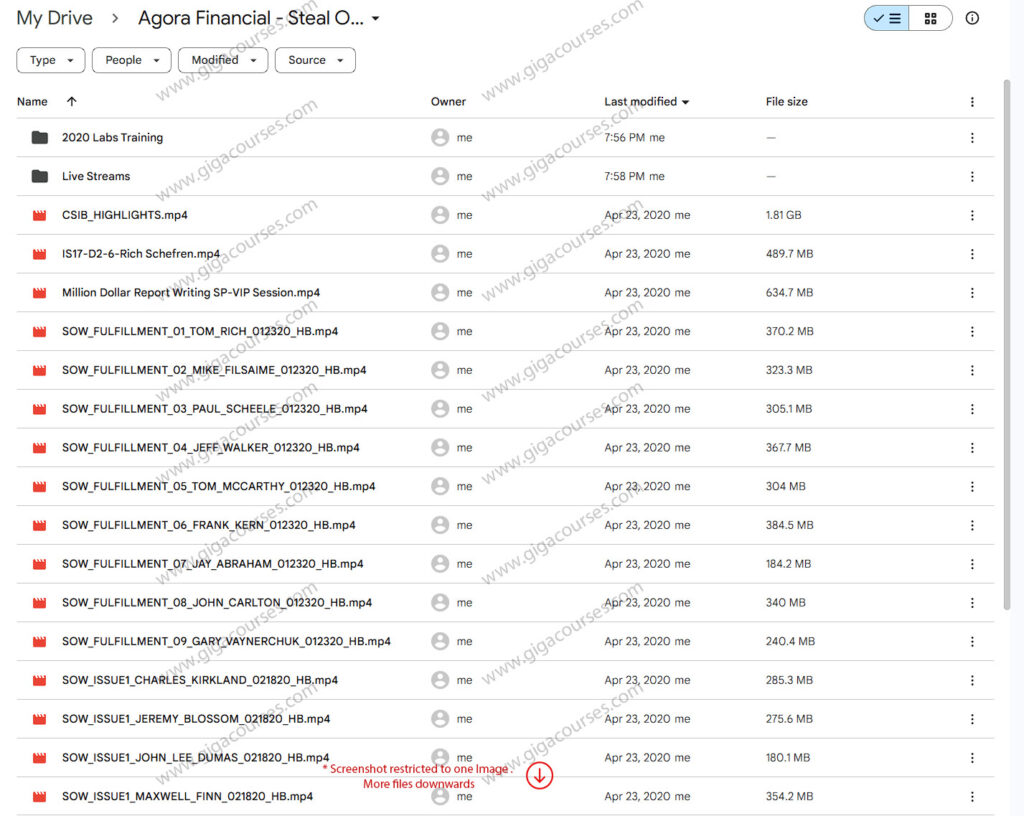1024x816 pixels.
Task: Open the 2020 Labs Training folder icon
Action: tap(40, 138)
